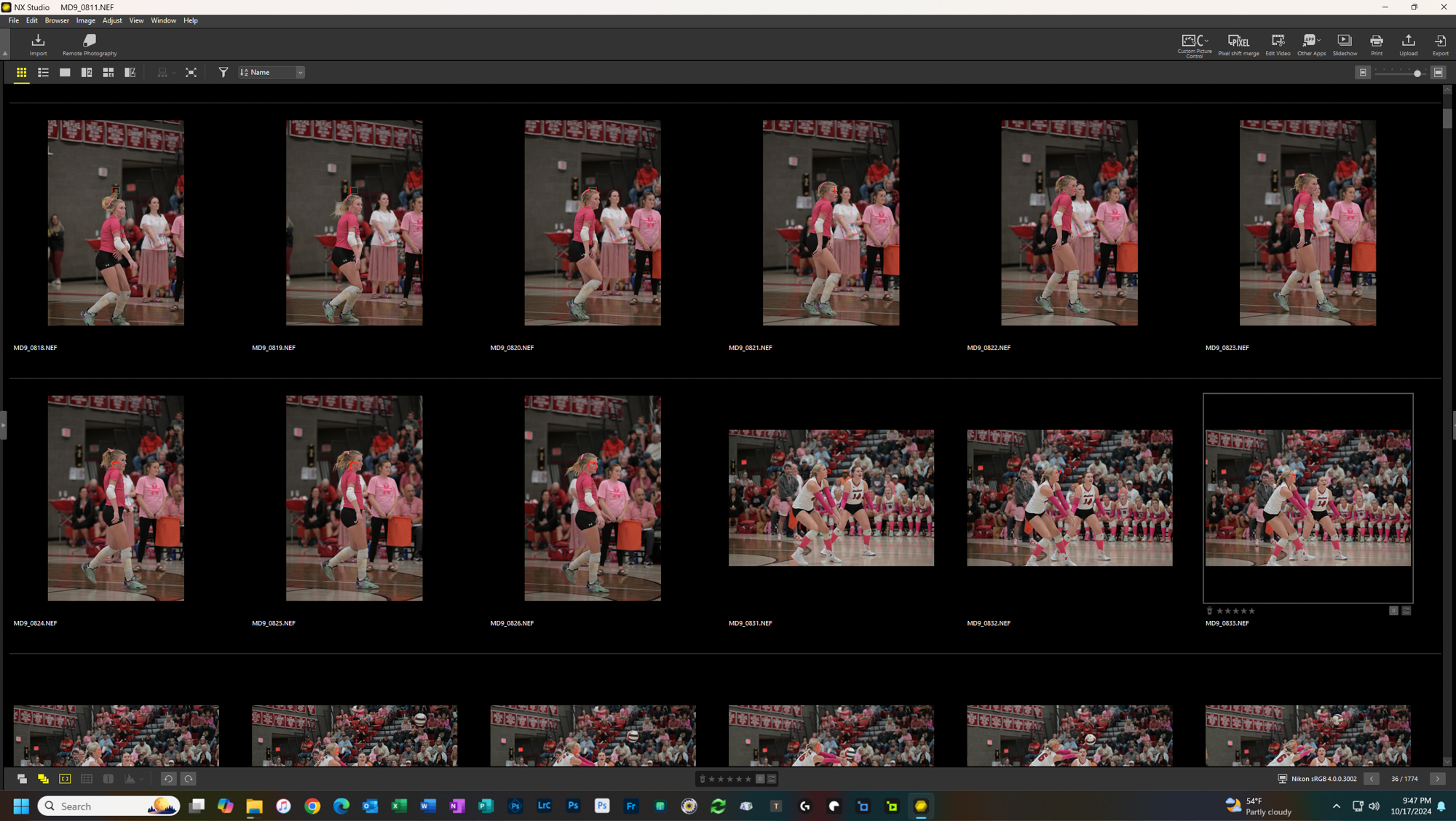The image size is (1456, 821).
Task: Click the trash icon under MD9_0833.NEF
Action: click(x=1209, y=611)
